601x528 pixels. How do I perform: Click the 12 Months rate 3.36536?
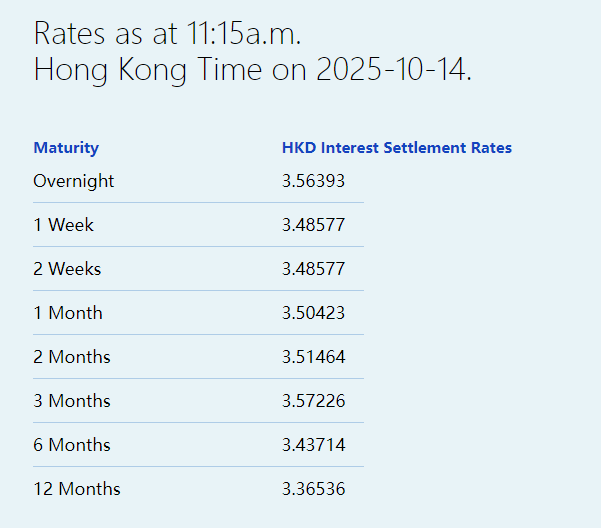tap(314, 489)
